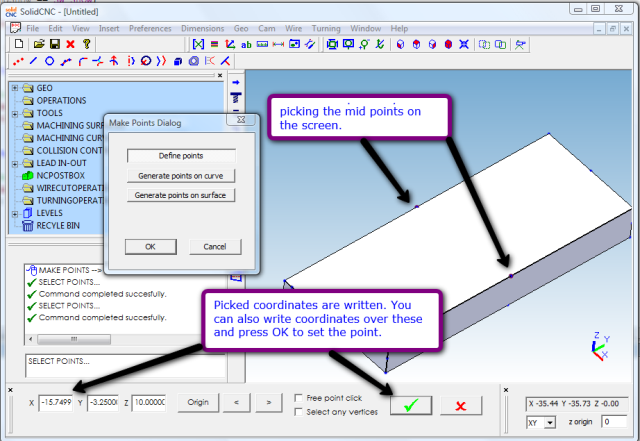Click Generate points on curve button

click(x=181, y=175)
